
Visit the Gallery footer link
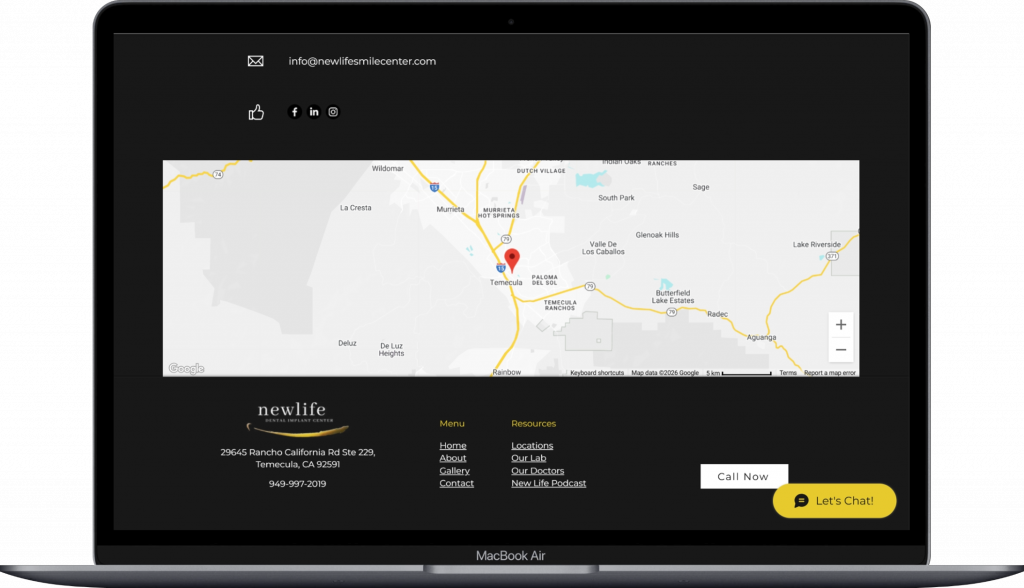454,471
